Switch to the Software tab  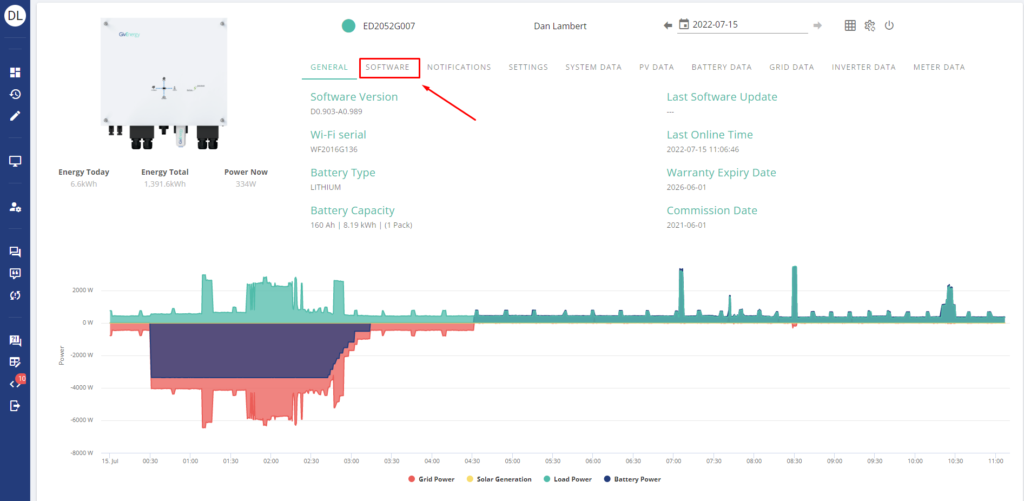[x=388, y=67]
